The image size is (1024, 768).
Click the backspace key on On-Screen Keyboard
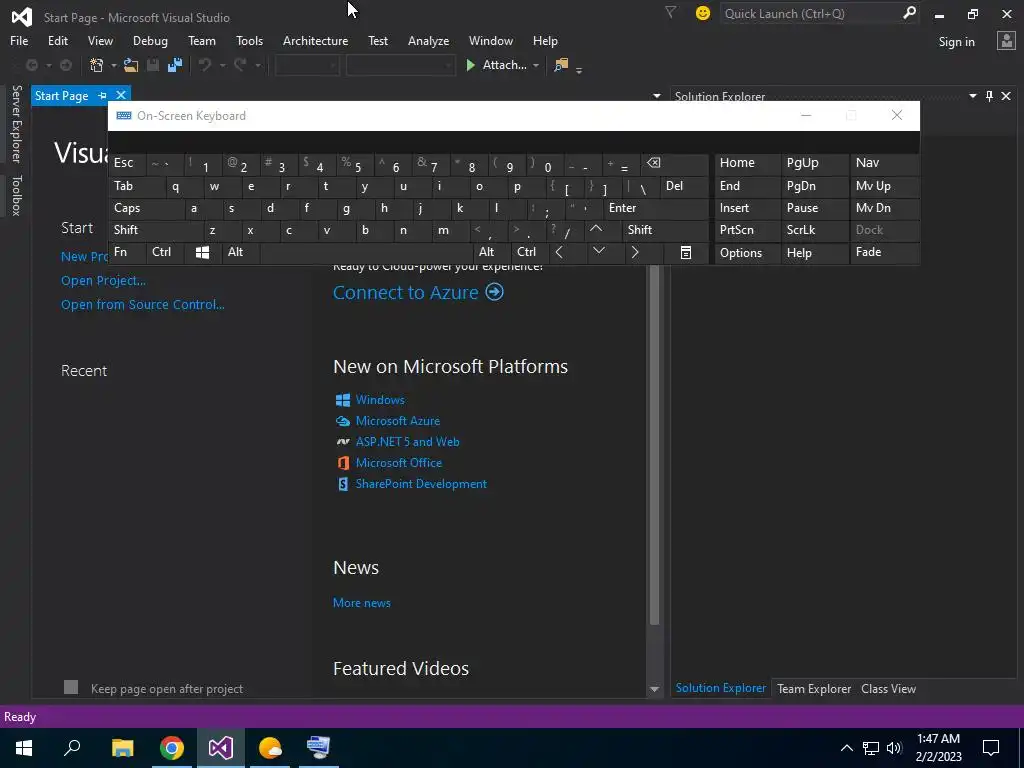point(653,163)
